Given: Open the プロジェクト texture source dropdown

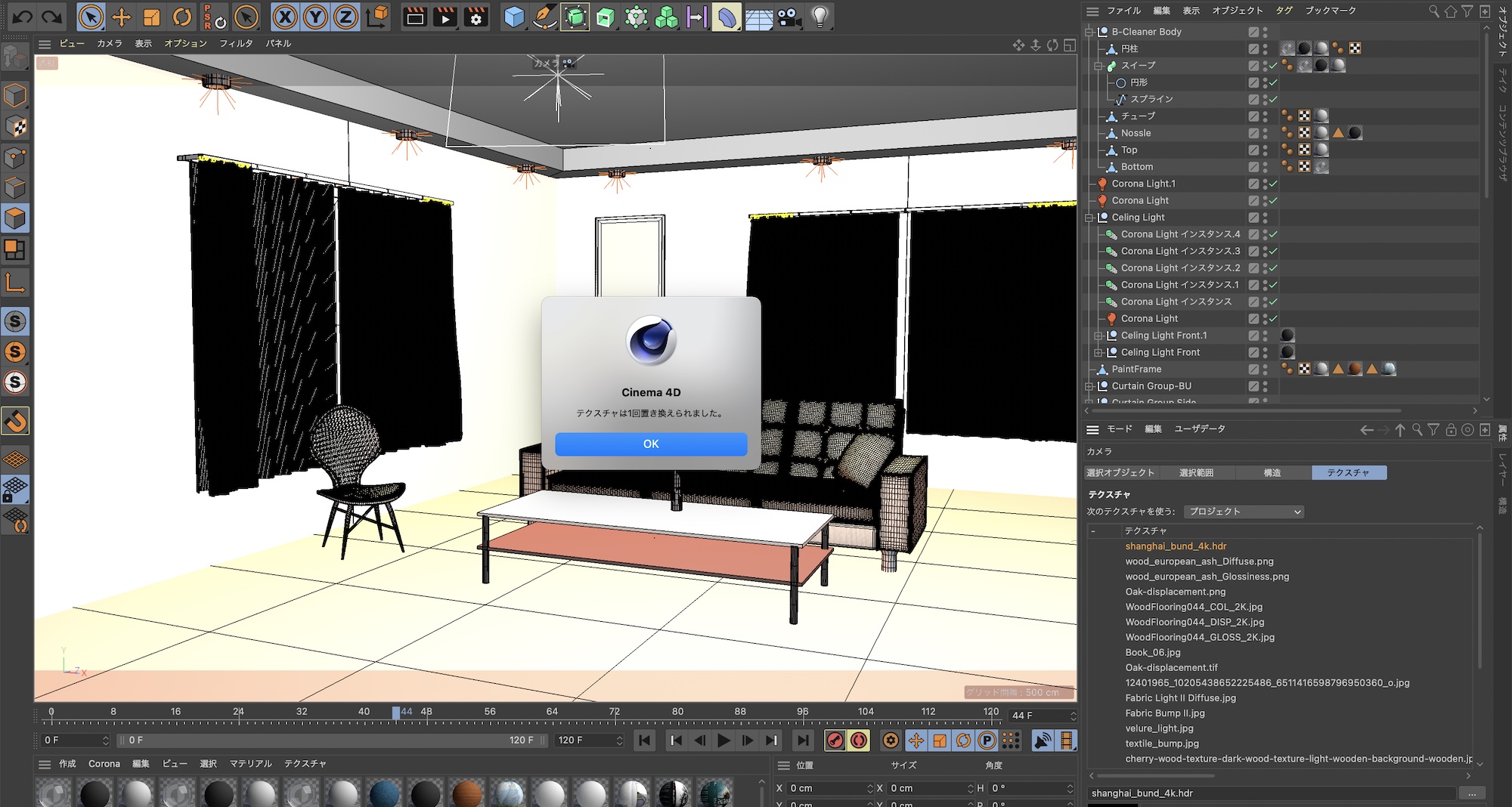Looking at the screenshot, I should (1244, 512).
